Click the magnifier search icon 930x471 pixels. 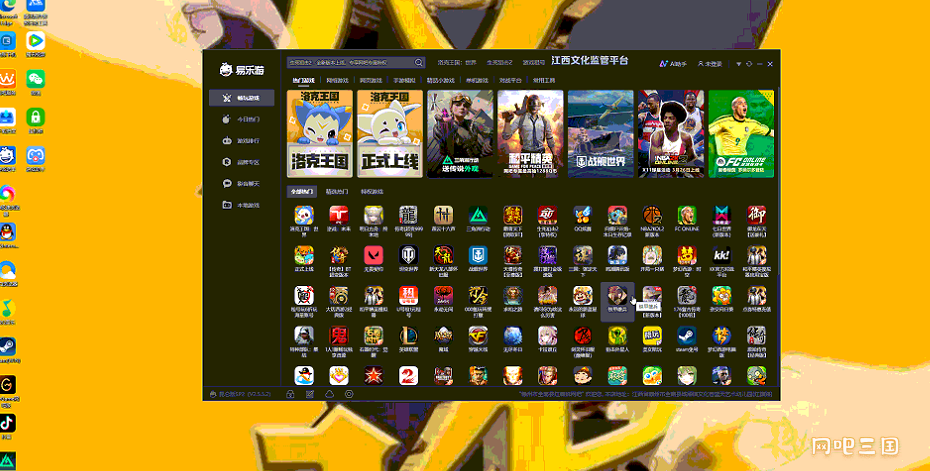[419, 62]
